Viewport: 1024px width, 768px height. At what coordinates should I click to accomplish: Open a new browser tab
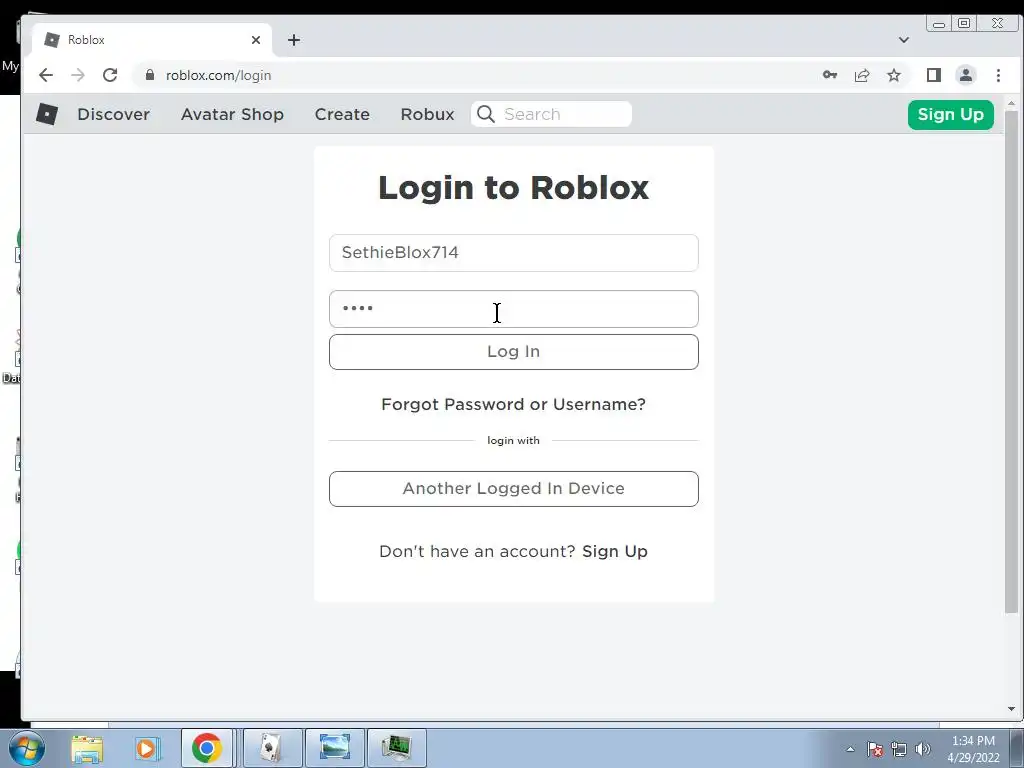294,40
